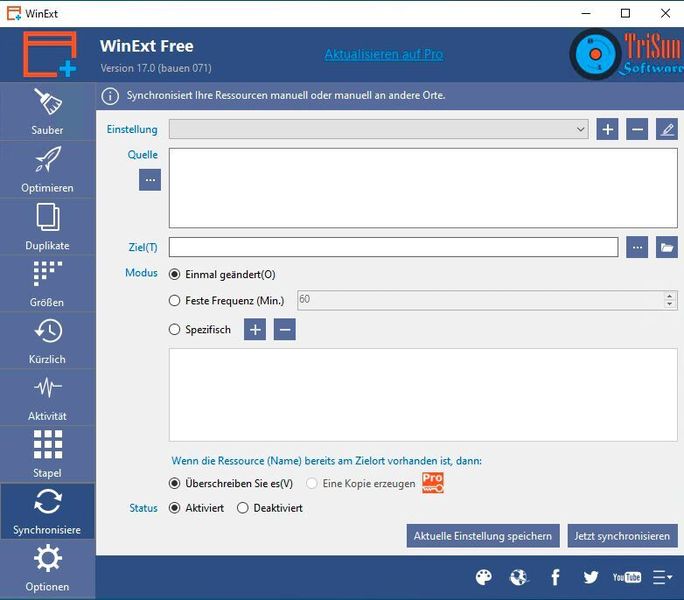Open the Sauber cleaning module
Screen dimensions: 684x600
pyautogui.click(x=47, y=111)
